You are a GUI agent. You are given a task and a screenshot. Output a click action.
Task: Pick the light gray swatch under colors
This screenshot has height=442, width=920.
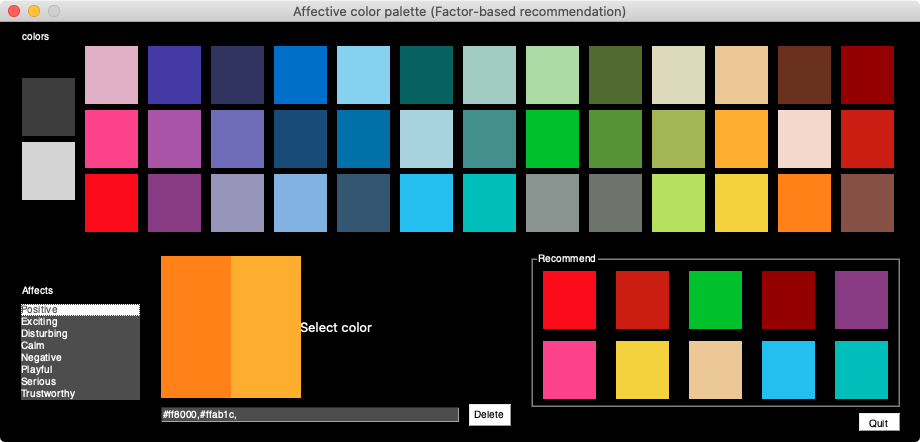click(x=48, y=171)
